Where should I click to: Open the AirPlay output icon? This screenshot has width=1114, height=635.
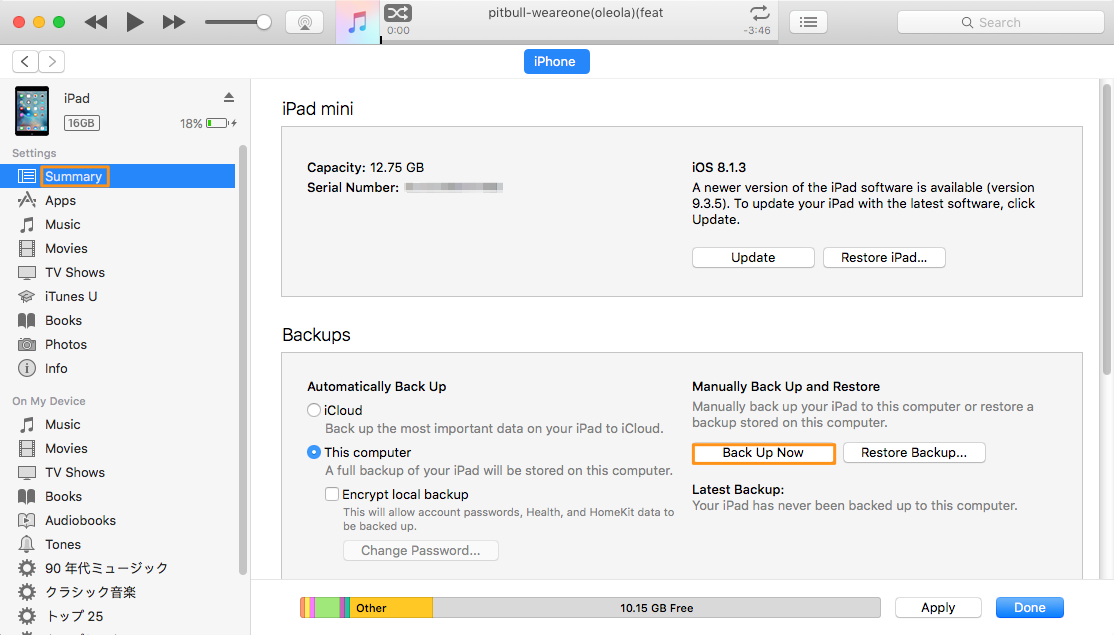[305, 22]
